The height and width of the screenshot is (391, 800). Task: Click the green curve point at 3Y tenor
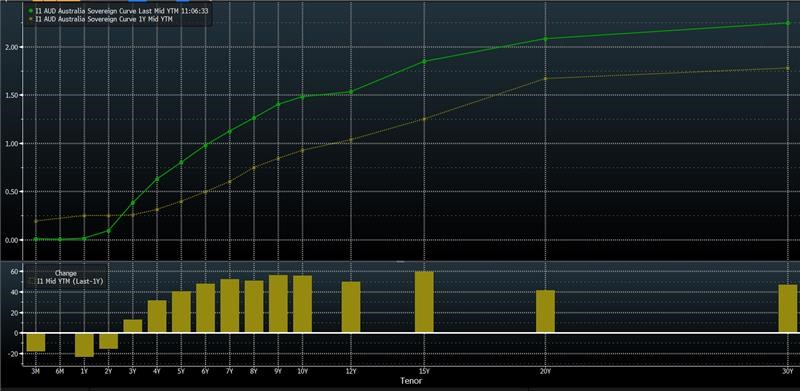[x=133, y=203]
